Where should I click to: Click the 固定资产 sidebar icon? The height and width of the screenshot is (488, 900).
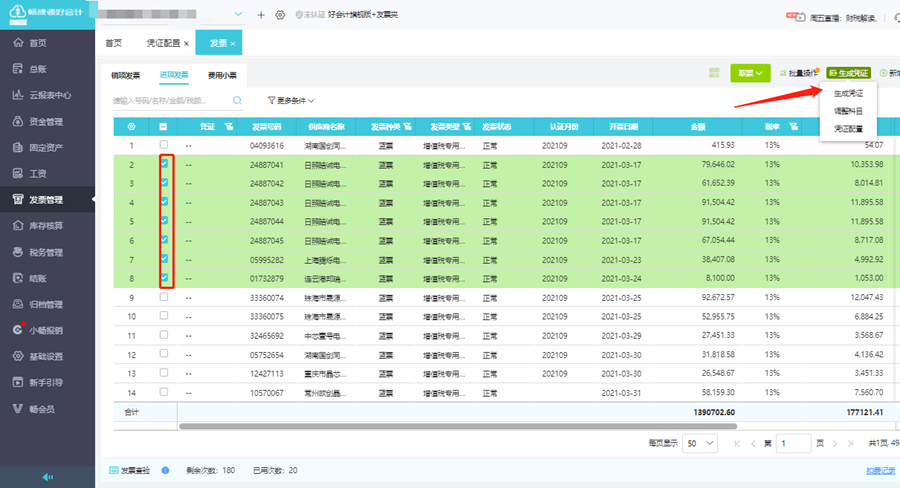(17, 148)
